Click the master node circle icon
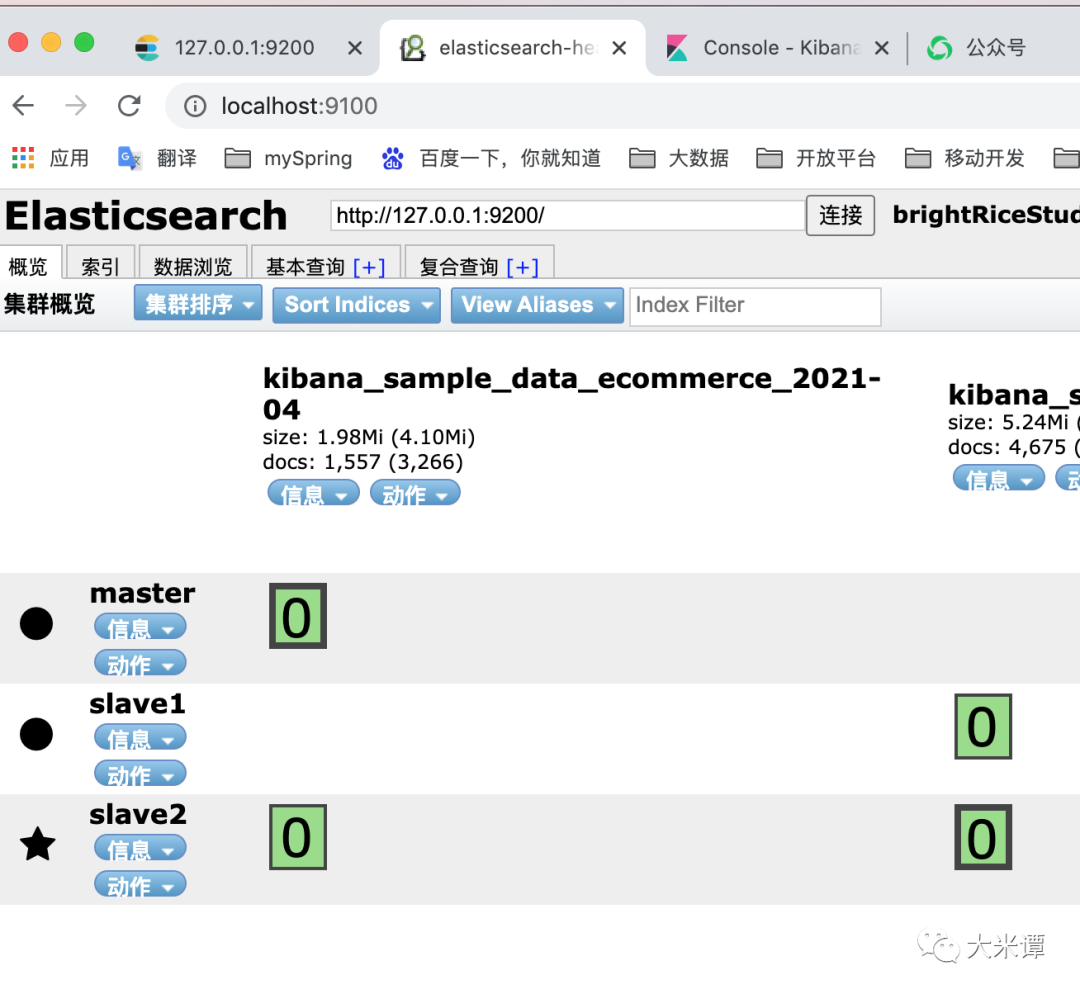 [x=37, y=624]
